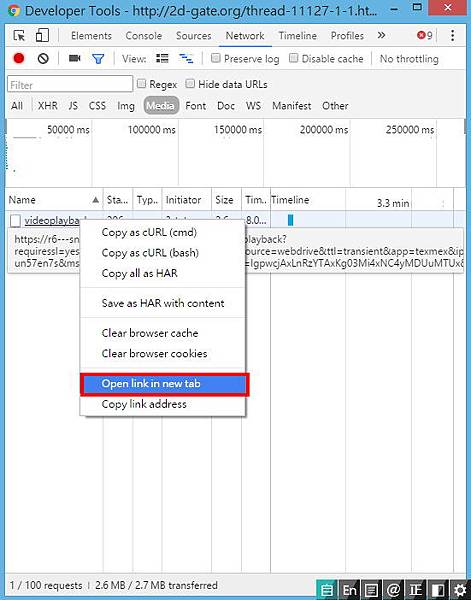Click the settings gear in the tray

tap(459, 590)
